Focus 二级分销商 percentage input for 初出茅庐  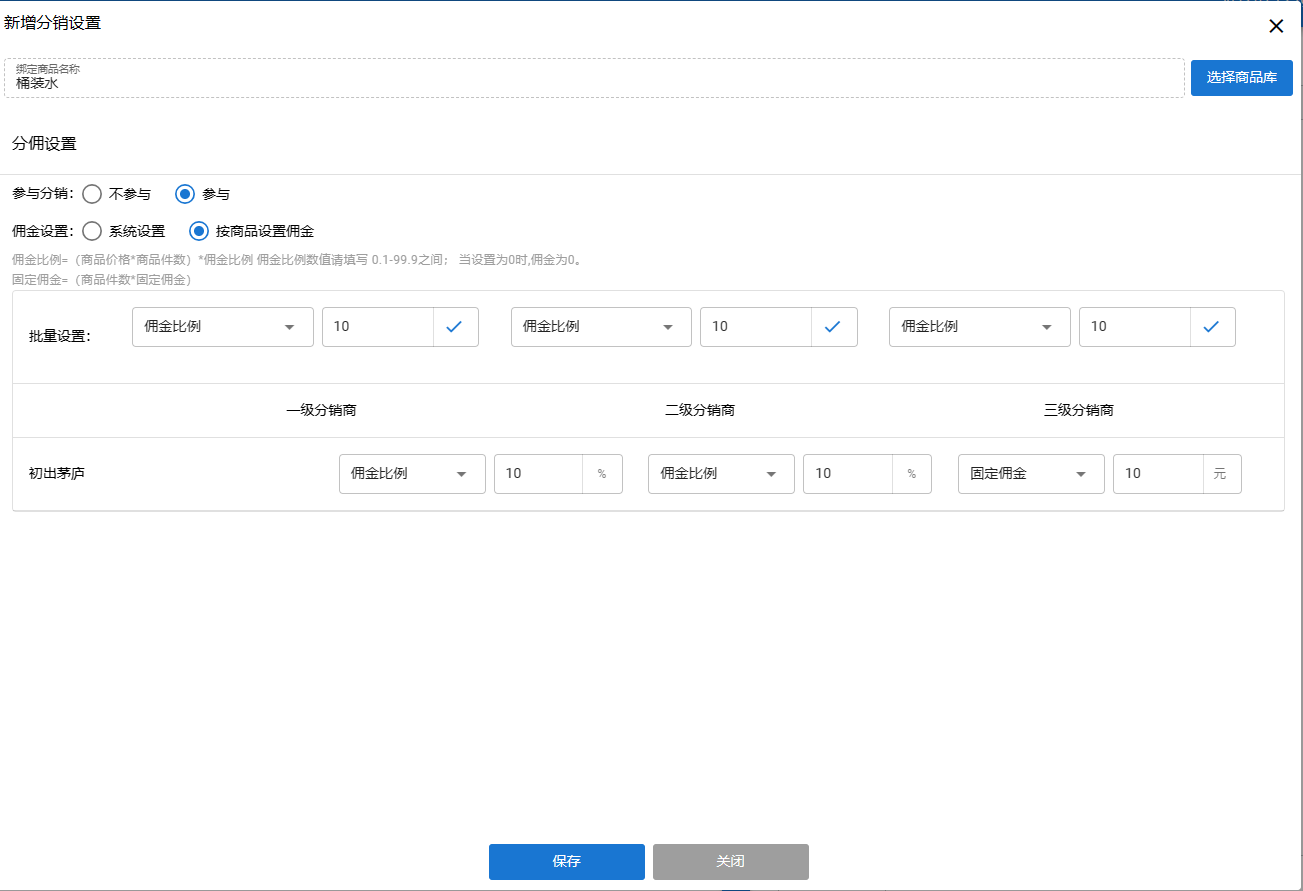(x=848, y=474)
